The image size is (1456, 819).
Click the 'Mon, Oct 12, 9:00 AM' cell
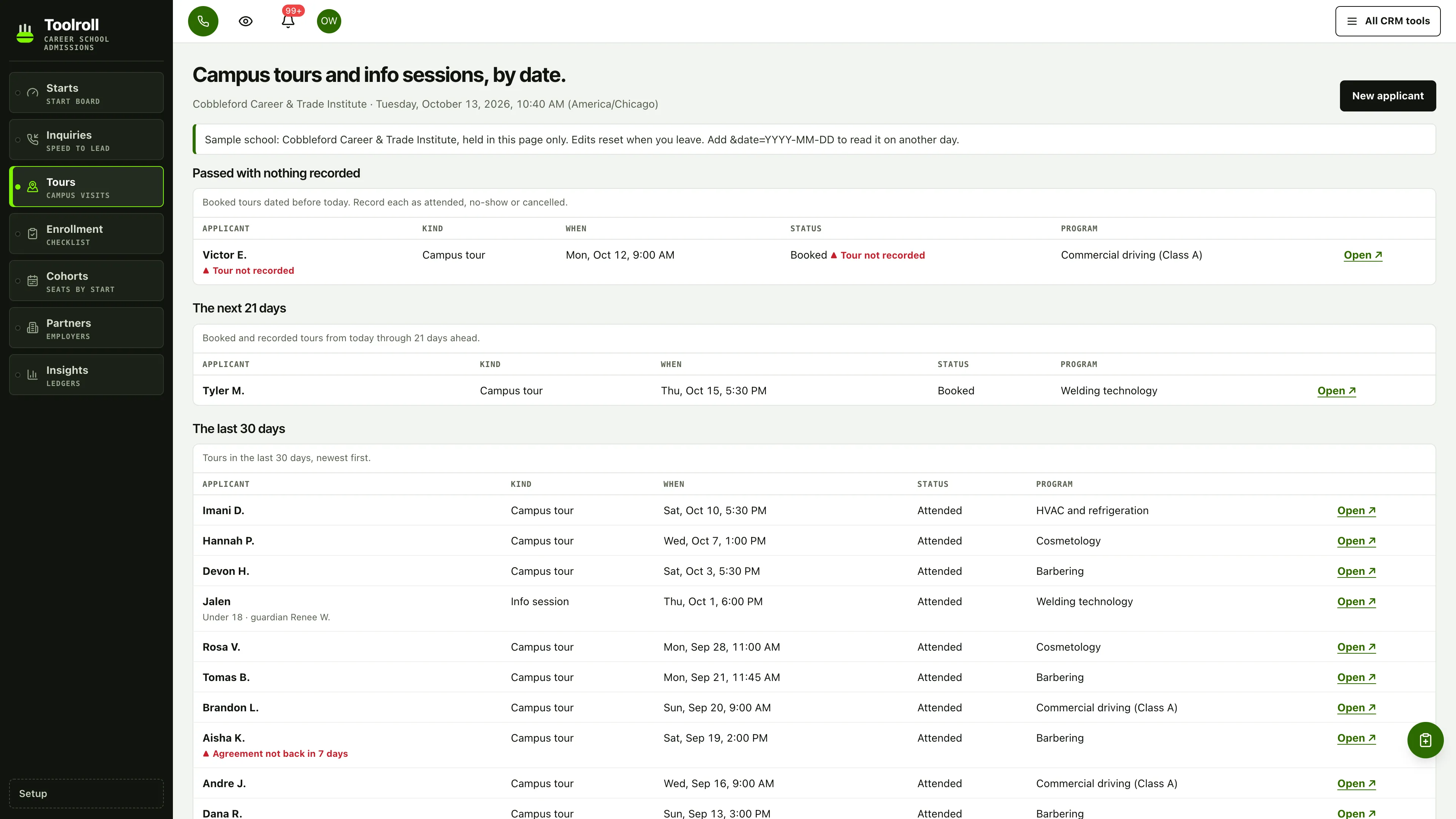click(x=620, y=255)
